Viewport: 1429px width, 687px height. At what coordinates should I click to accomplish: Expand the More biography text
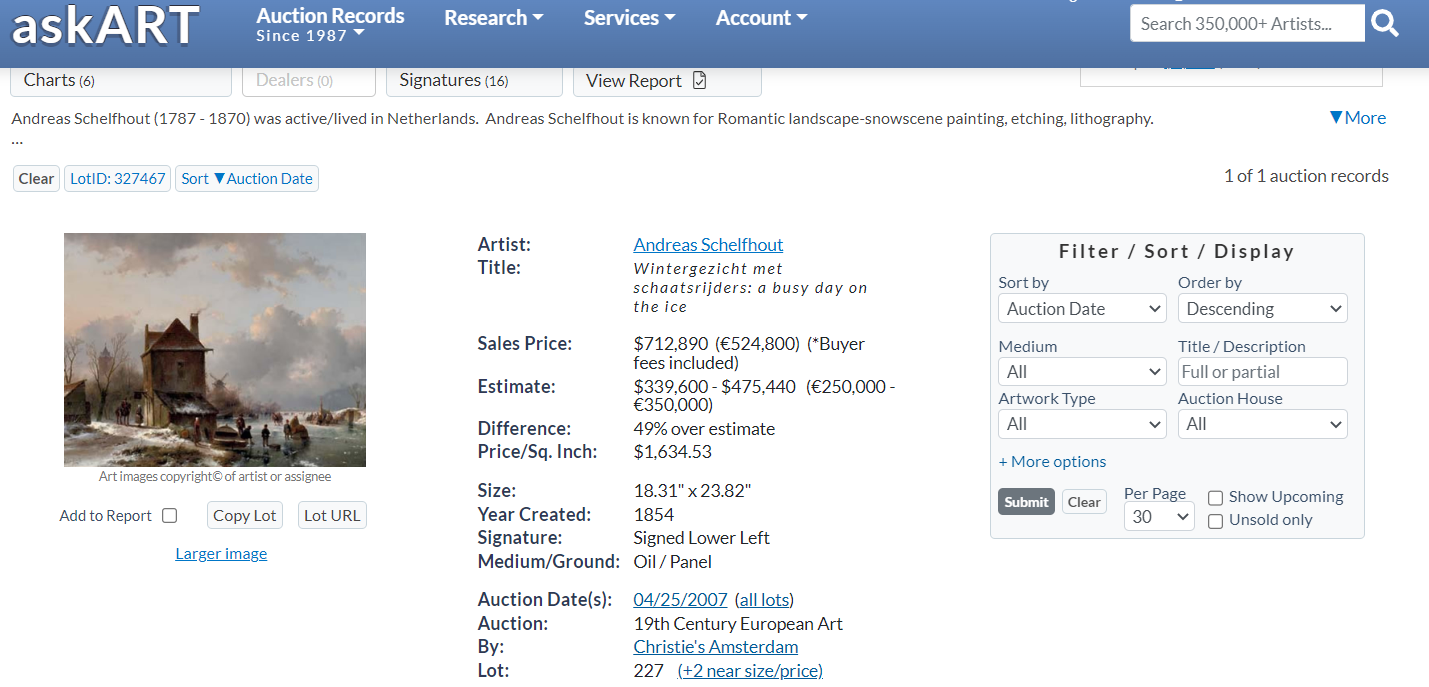click(x=1357, y=118)
